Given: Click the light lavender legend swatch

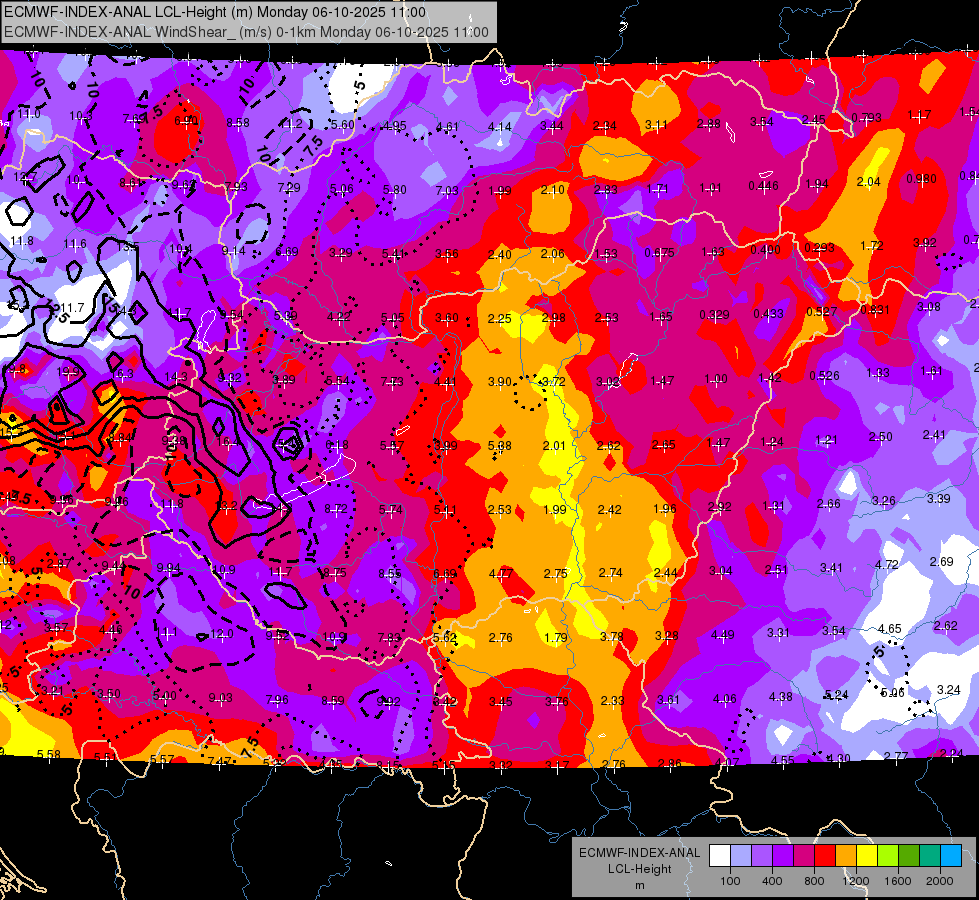Looking at the screenshot, I should pos(741,856).
